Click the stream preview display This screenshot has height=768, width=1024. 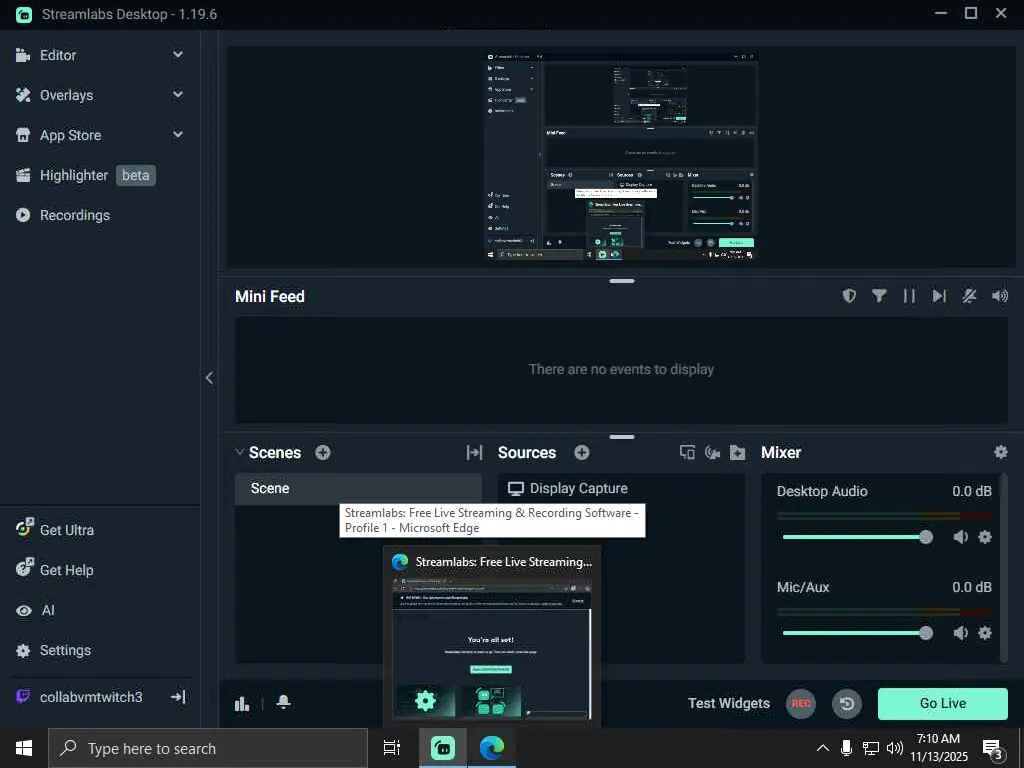click(x=621, y=157)
